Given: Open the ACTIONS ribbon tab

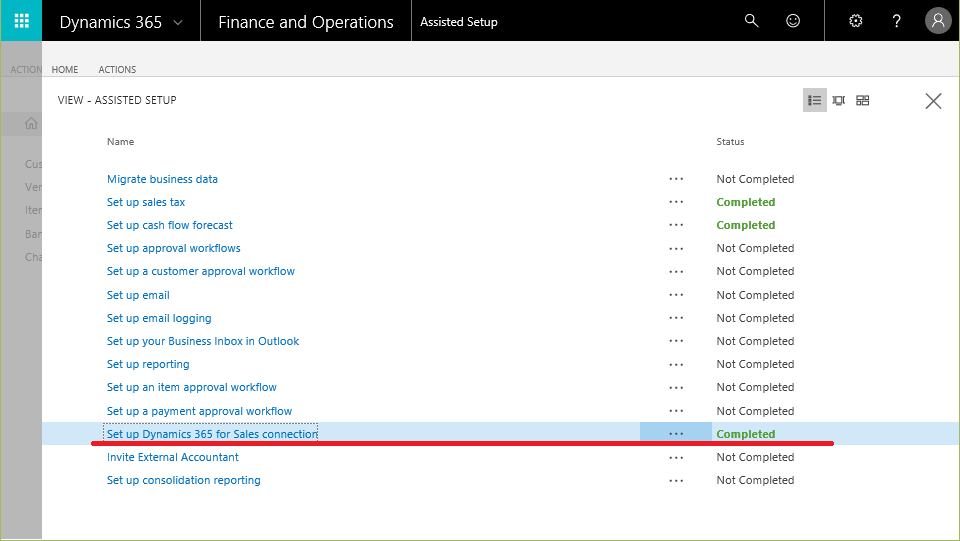Looking at the screenshot, I should pyautogui.click(x=118, y=70).
